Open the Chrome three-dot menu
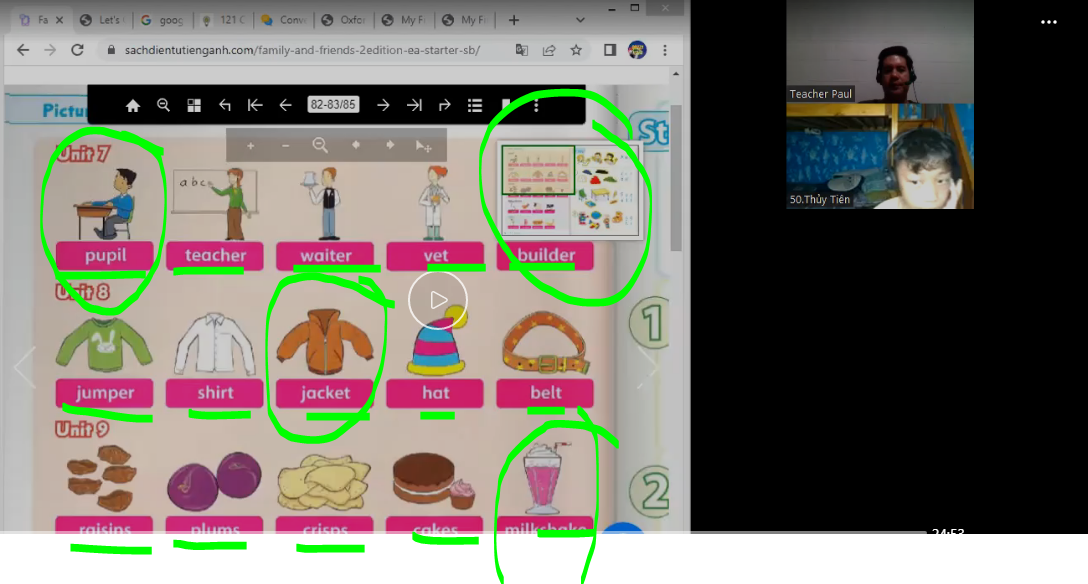 (x=665, y=50)
